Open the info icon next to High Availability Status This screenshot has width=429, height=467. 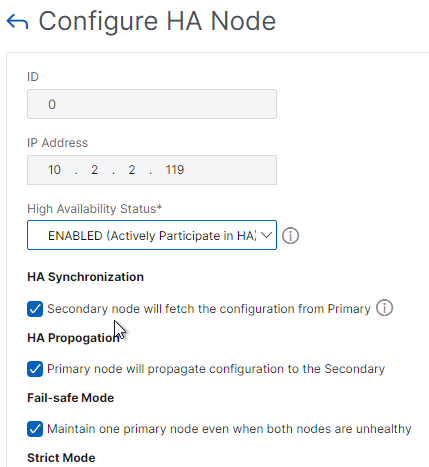pos(290,236)
